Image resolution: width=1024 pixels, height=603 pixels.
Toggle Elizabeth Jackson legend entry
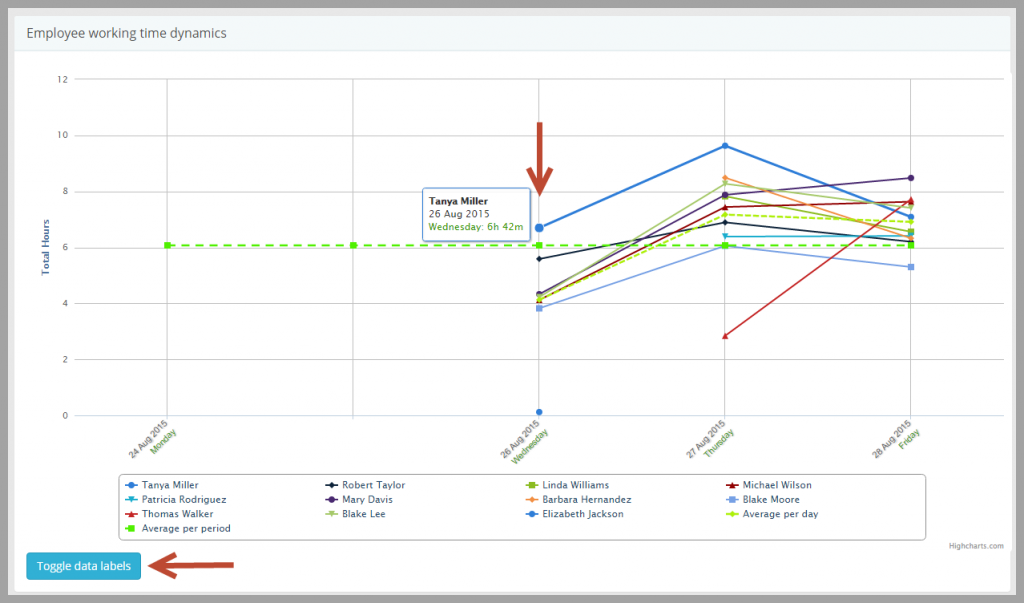click(575, 513)
